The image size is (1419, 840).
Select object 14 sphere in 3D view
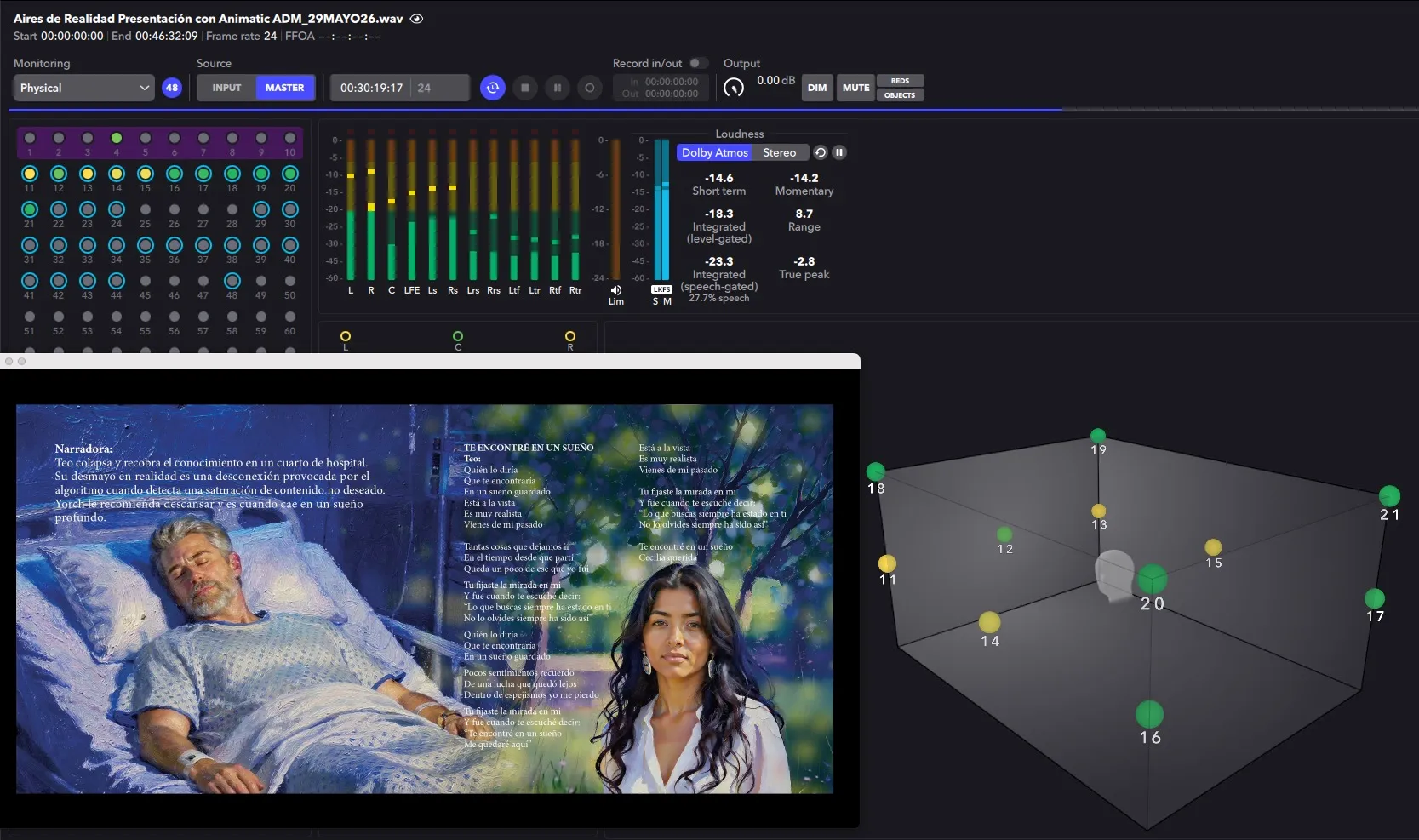click(x=989, y=622)
